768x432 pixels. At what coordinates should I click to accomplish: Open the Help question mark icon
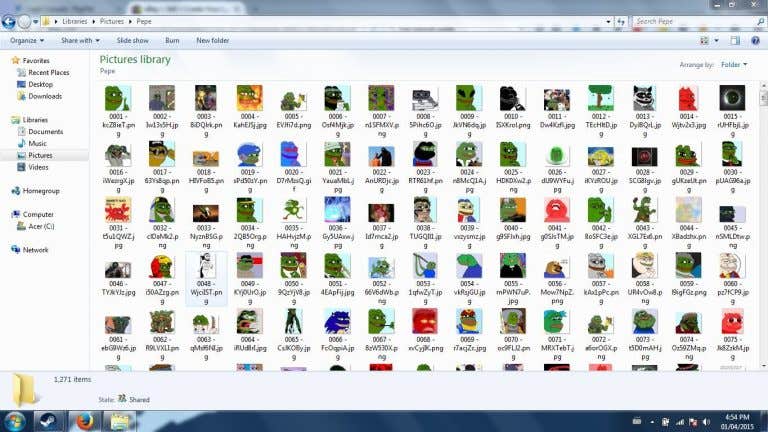click(755, 41)
